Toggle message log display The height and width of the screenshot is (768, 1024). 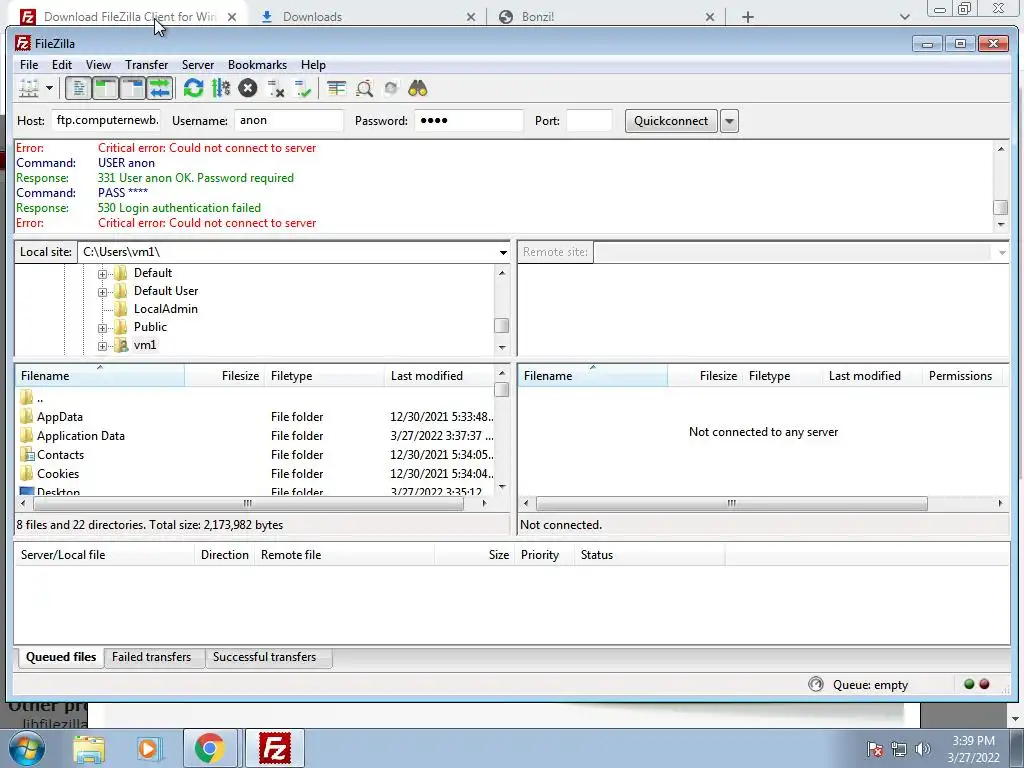pyautogui.click(x=78, y=88)
